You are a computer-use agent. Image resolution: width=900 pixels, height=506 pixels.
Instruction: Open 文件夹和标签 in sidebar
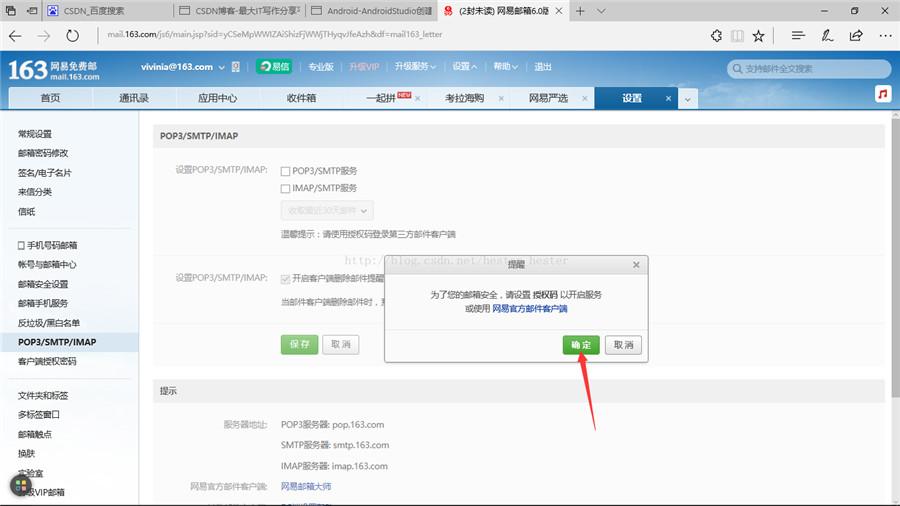43,396
